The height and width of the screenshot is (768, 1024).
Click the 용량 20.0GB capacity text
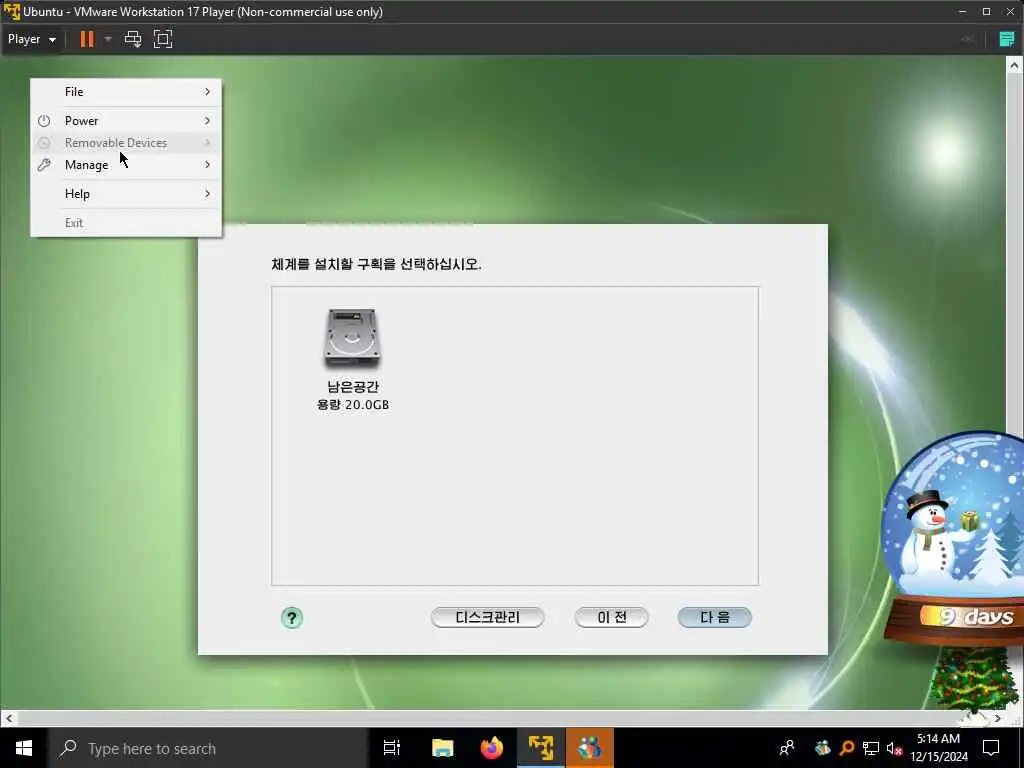click(x=353, y=405)
